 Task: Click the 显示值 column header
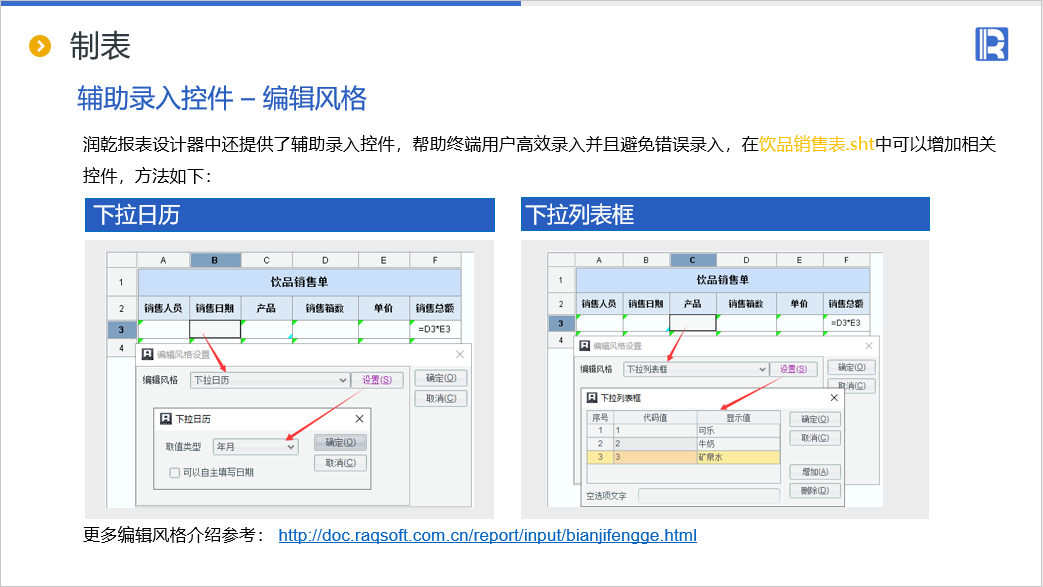point(738,418)
